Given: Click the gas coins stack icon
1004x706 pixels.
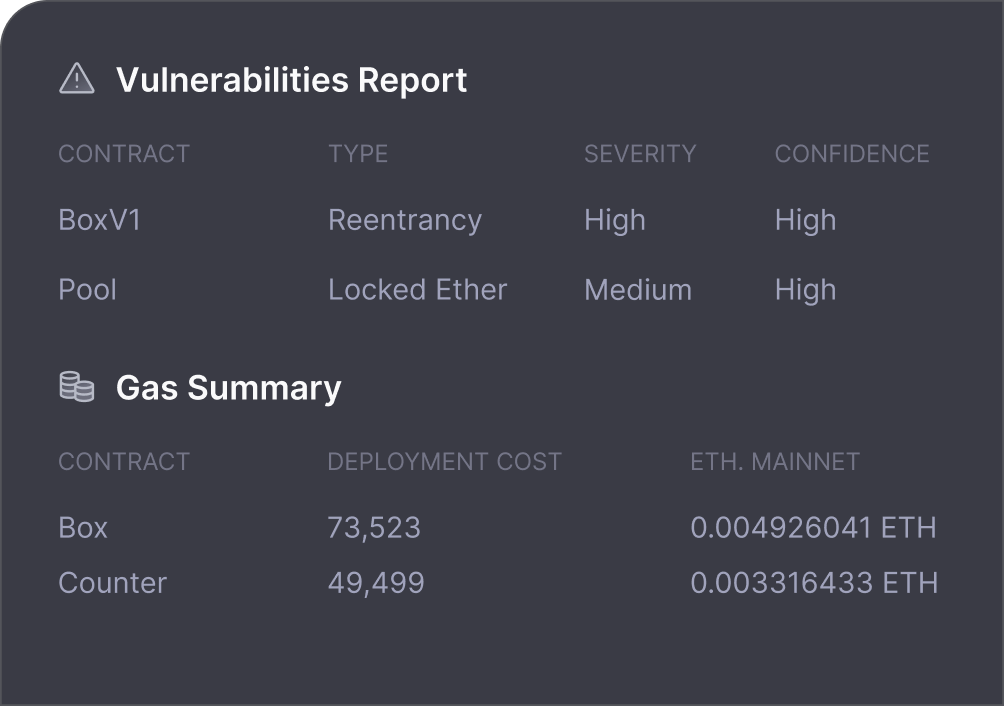Looking at the screenshot, I should click(x=77, y=387).
